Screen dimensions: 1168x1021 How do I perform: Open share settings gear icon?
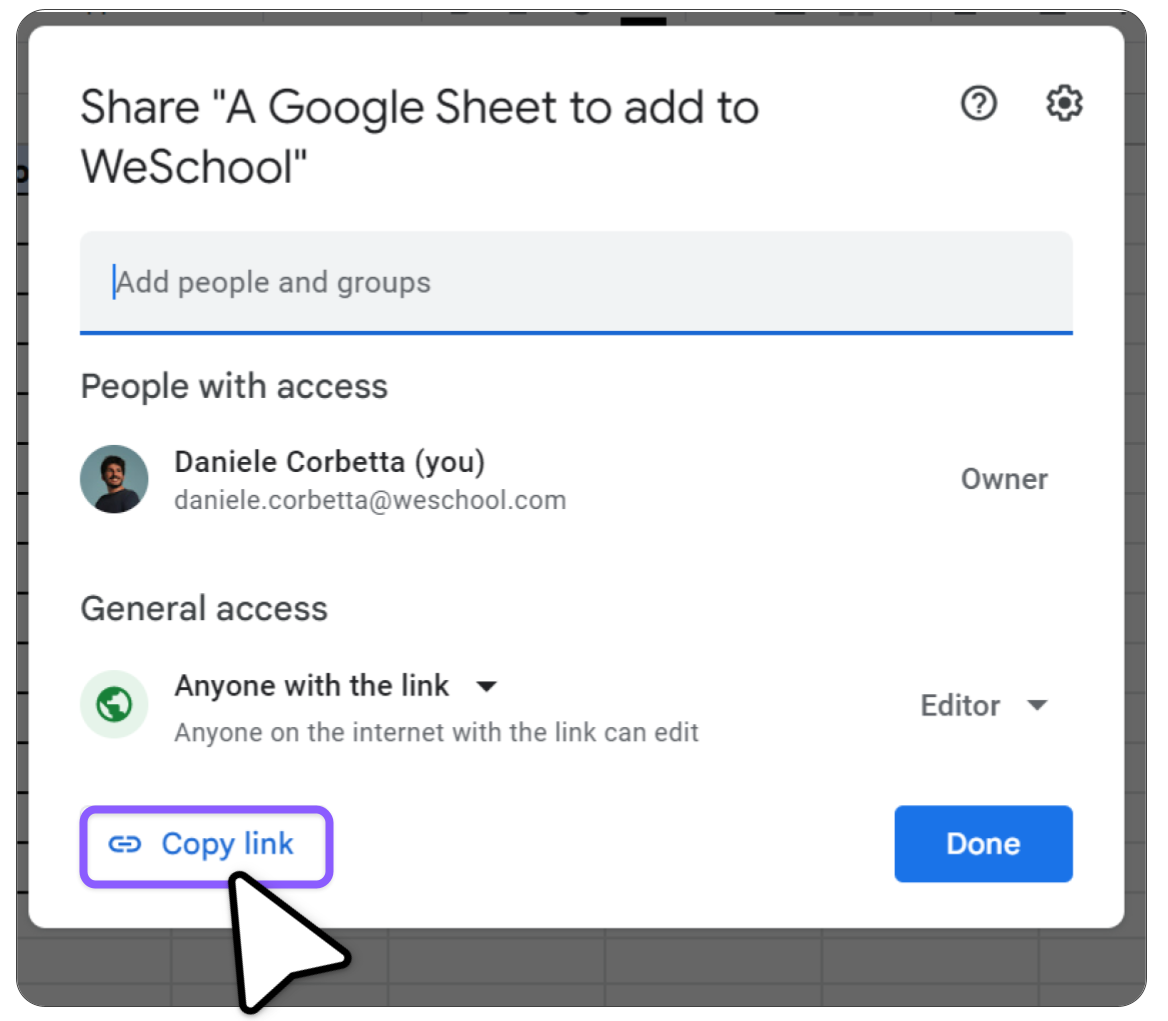click(x=1064, y=103)
